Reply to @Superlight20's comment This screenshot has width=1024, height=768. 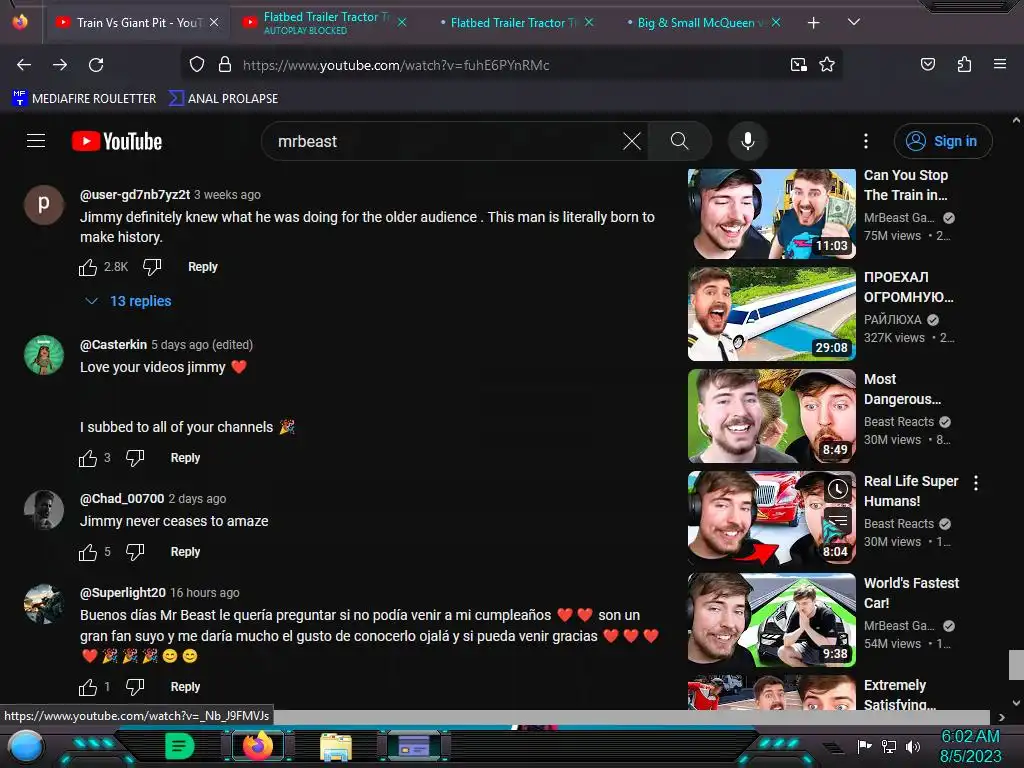[x=185, y=687]
